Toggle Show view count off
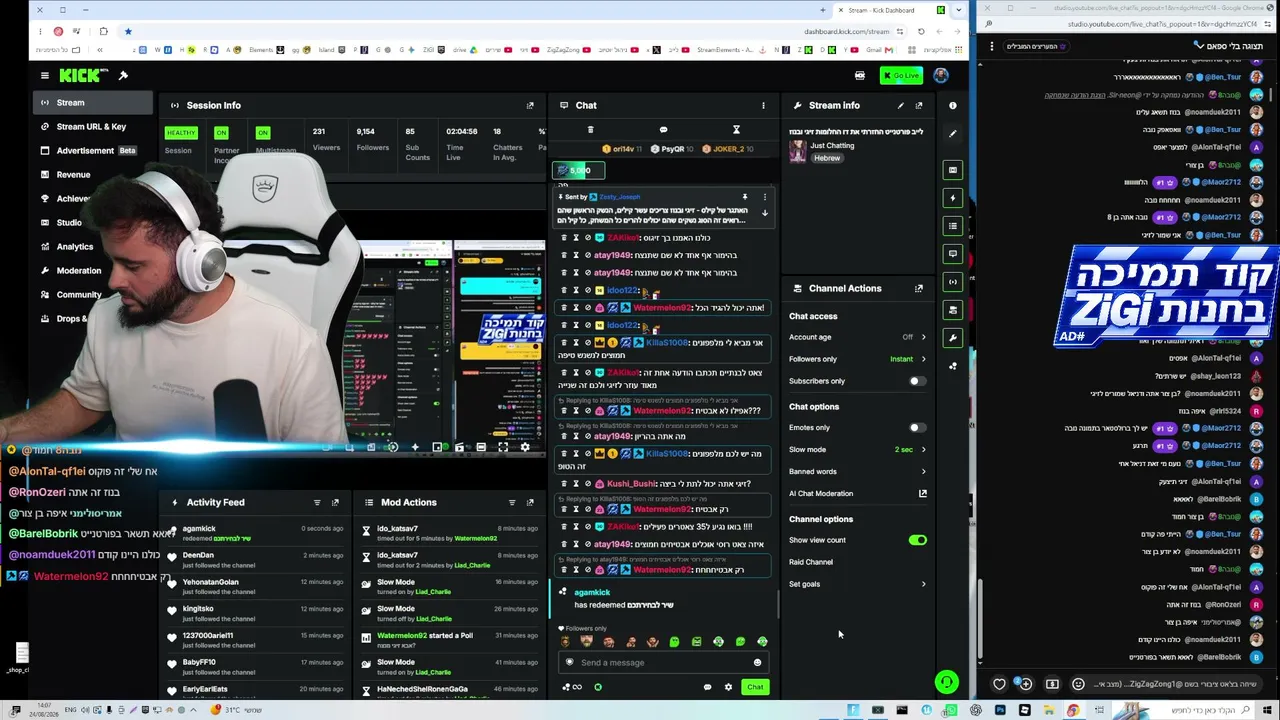Image resolution: width=1280 pixels, height=720 pixels. coord(917,540)
